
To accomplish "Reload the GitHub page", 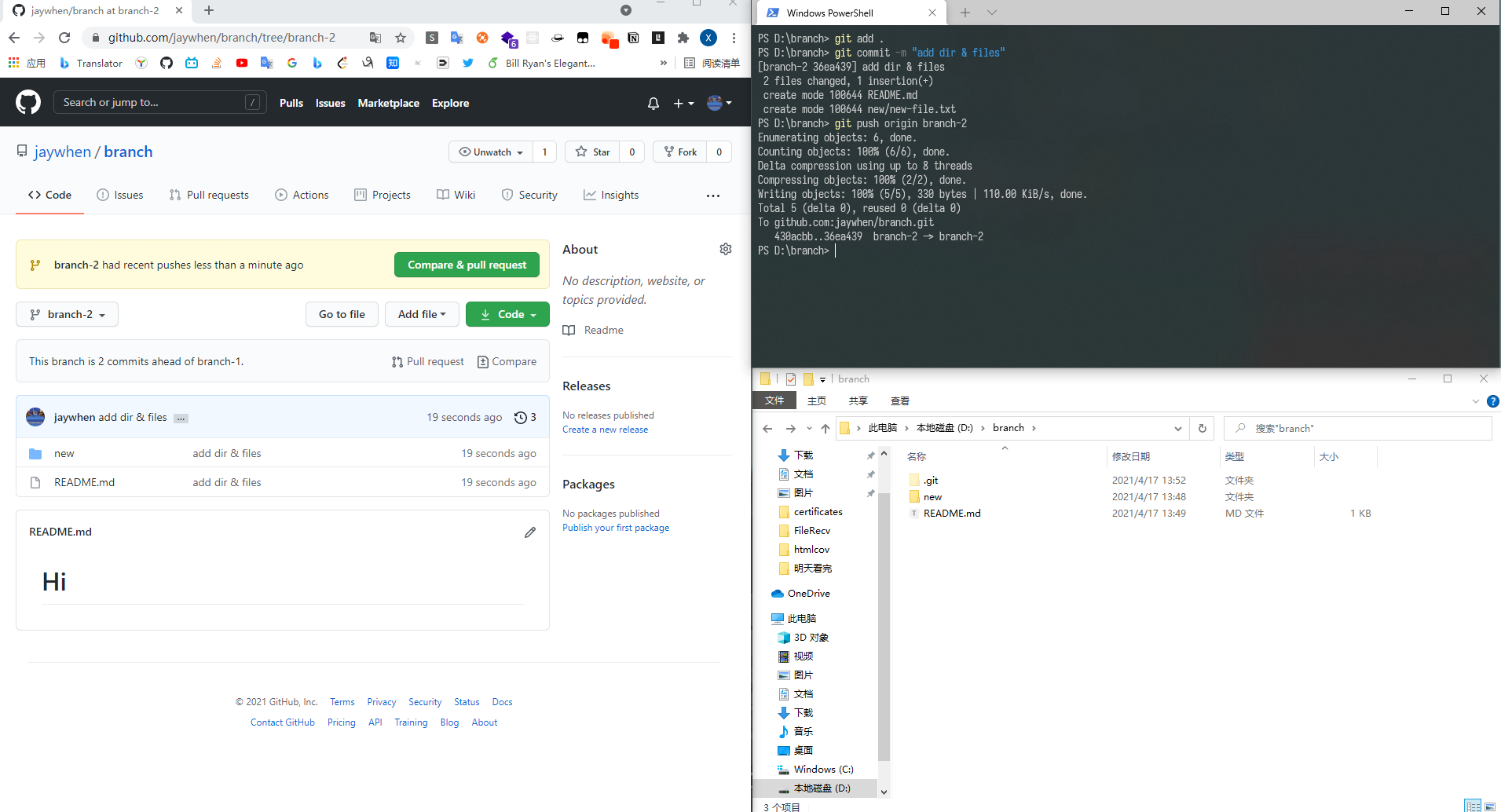I will [64, 38].
